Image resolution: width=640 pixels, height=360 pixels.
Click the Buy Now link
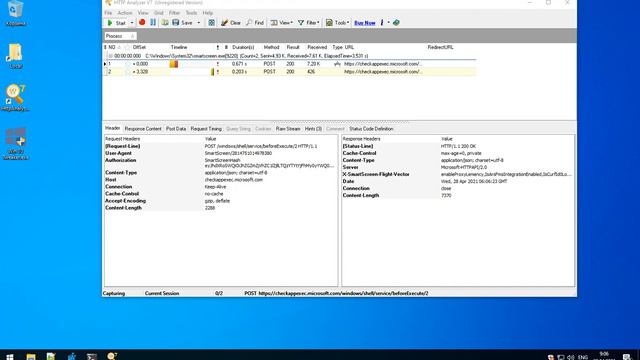click(364, 23)
